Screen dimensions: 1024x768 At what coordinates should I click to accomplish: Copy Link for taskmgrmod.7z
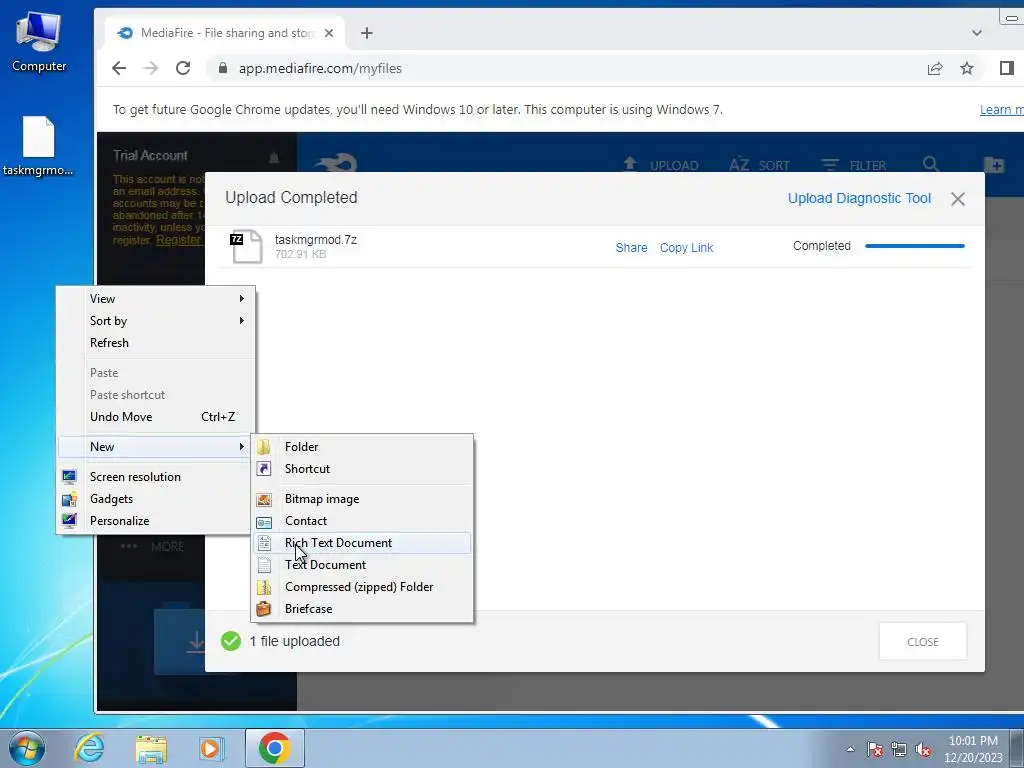[x=686, y=248]
